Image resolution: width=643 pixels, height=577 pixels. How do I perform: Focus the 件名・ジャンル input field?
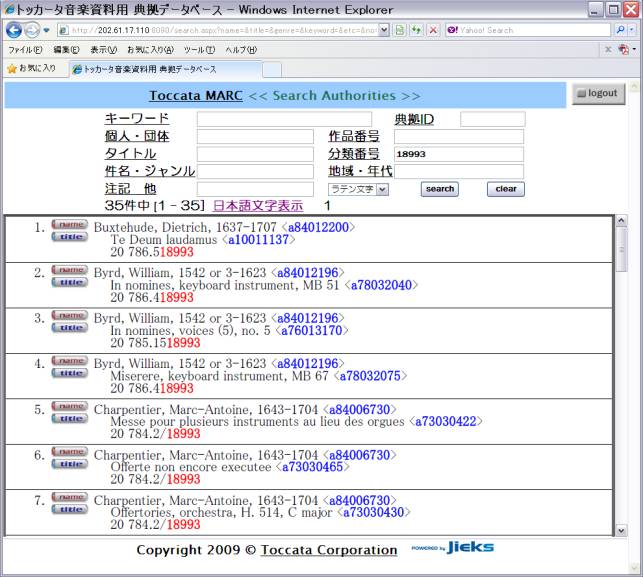point(255,171)
